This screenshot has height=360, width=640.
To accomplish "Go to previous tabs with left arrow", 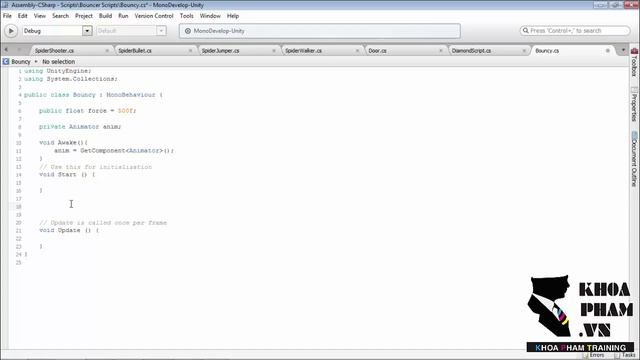I will (x=6, y=50).
